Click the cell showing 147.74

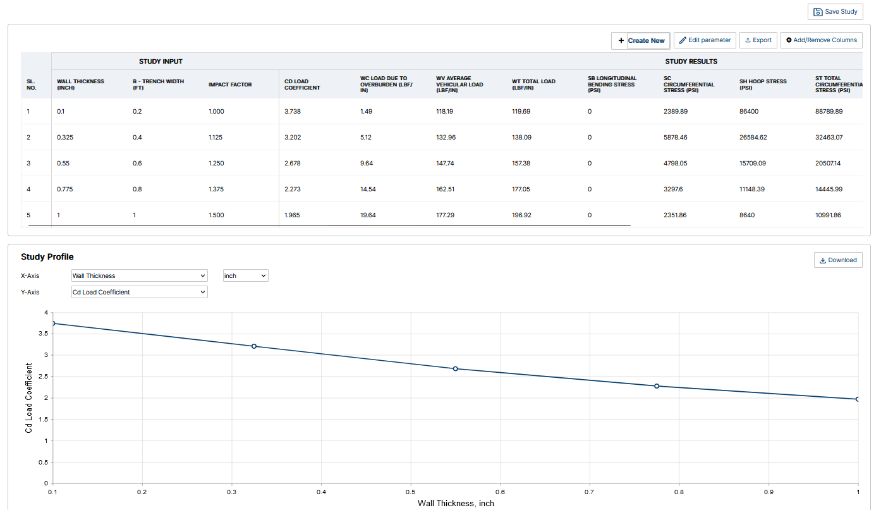coord(446,163)
